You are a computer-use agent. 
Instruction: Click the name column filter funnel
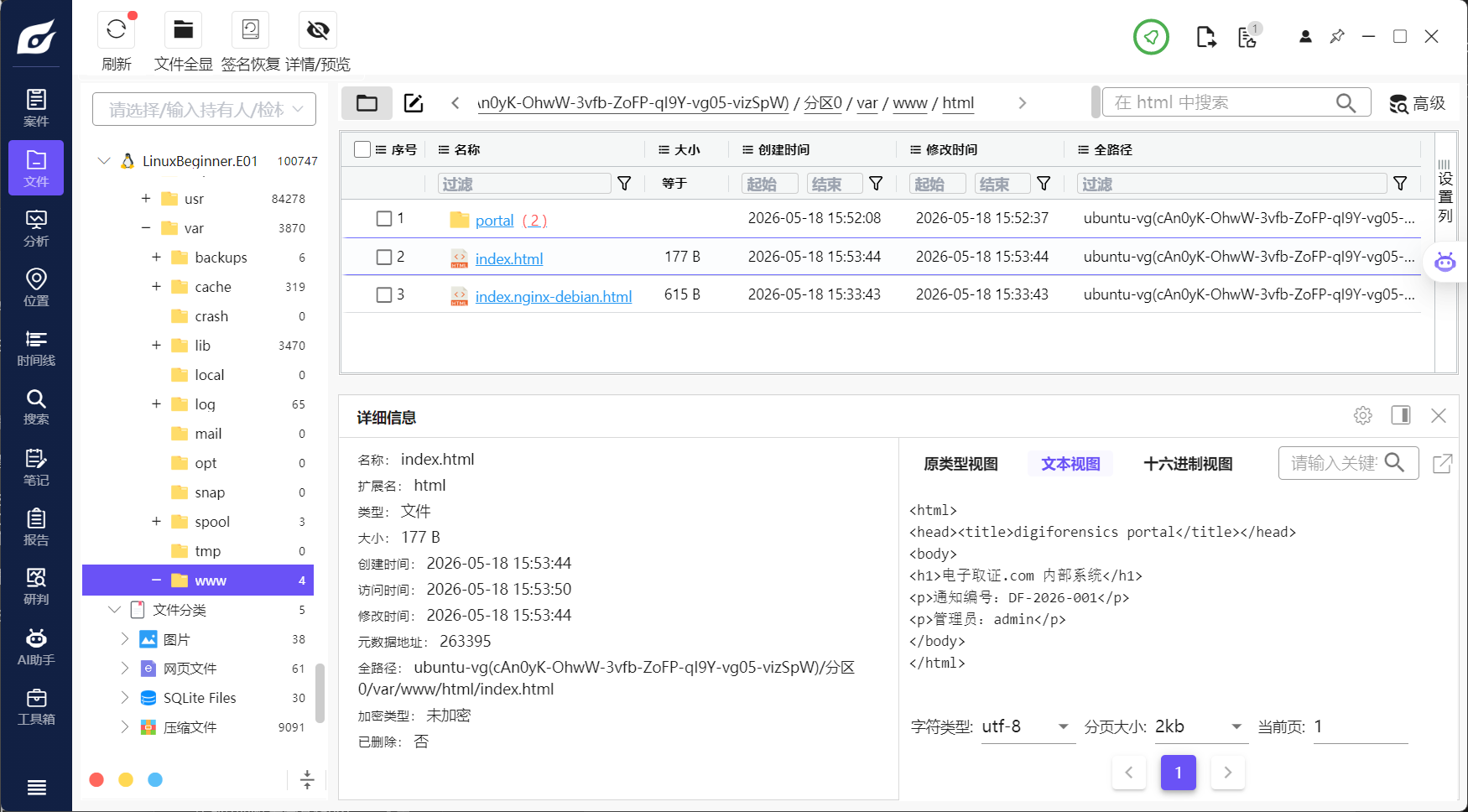624,183
